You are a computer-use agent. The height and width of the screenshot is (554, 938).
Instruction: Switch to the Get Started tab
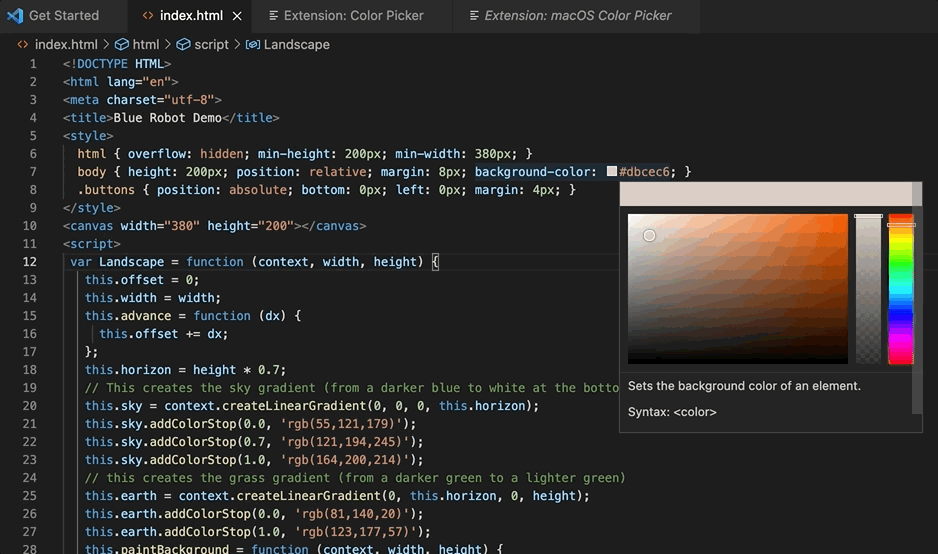click(63, 16)
